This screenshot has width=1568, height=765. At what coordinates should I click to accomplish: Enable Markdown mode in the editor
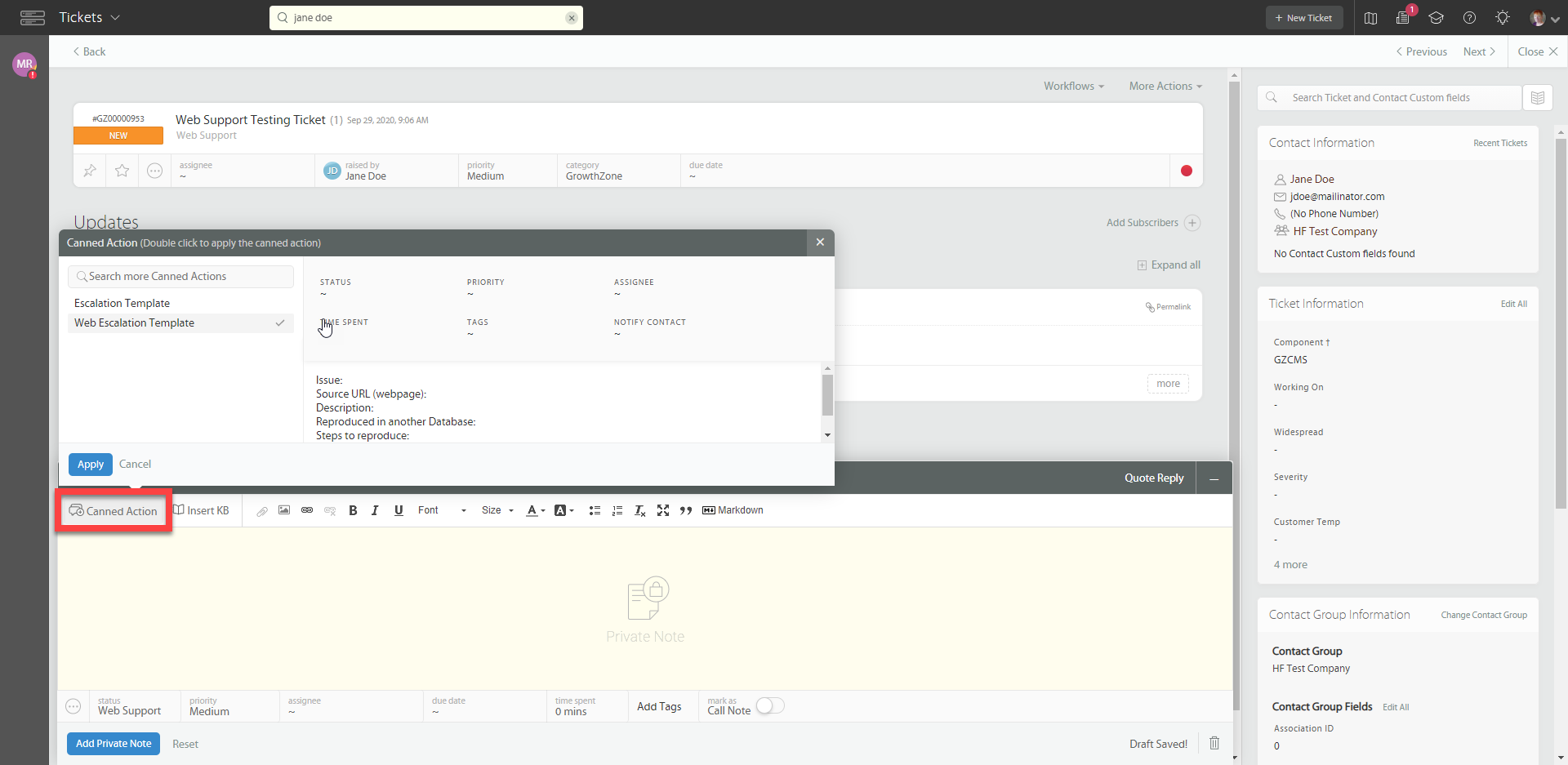733,510
